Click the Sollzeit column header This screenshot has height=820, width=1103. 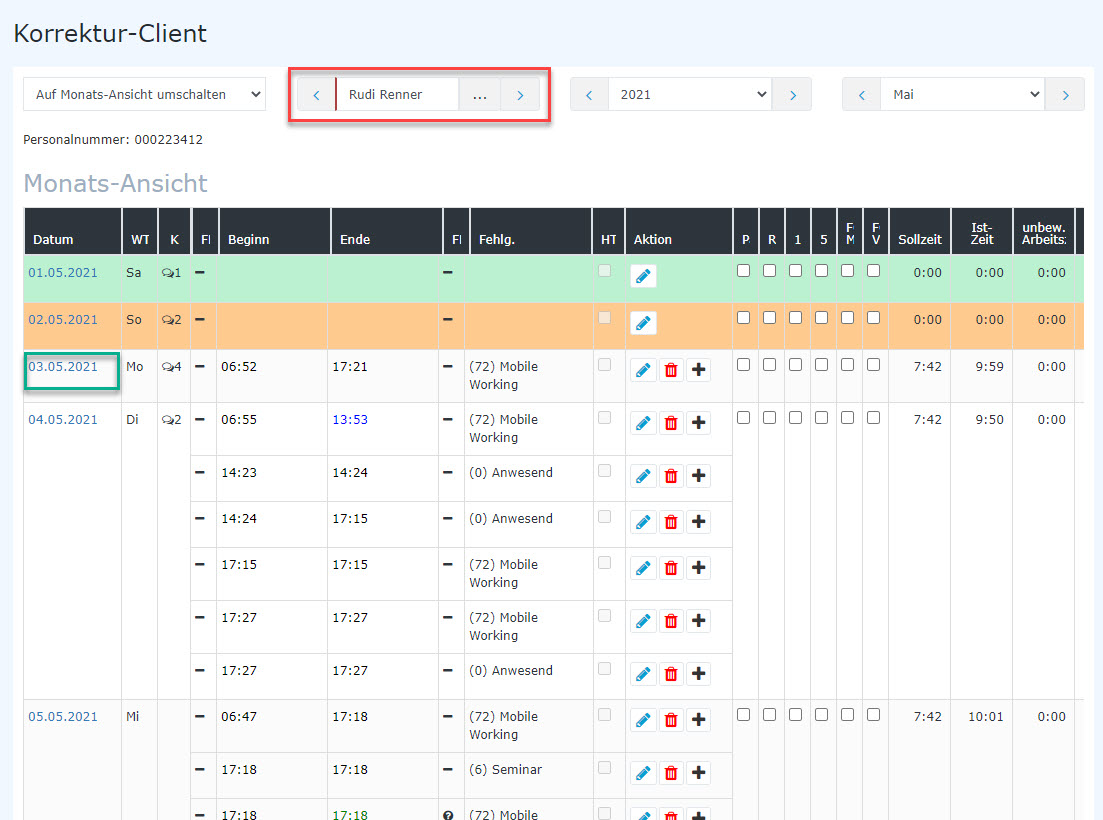919,231
